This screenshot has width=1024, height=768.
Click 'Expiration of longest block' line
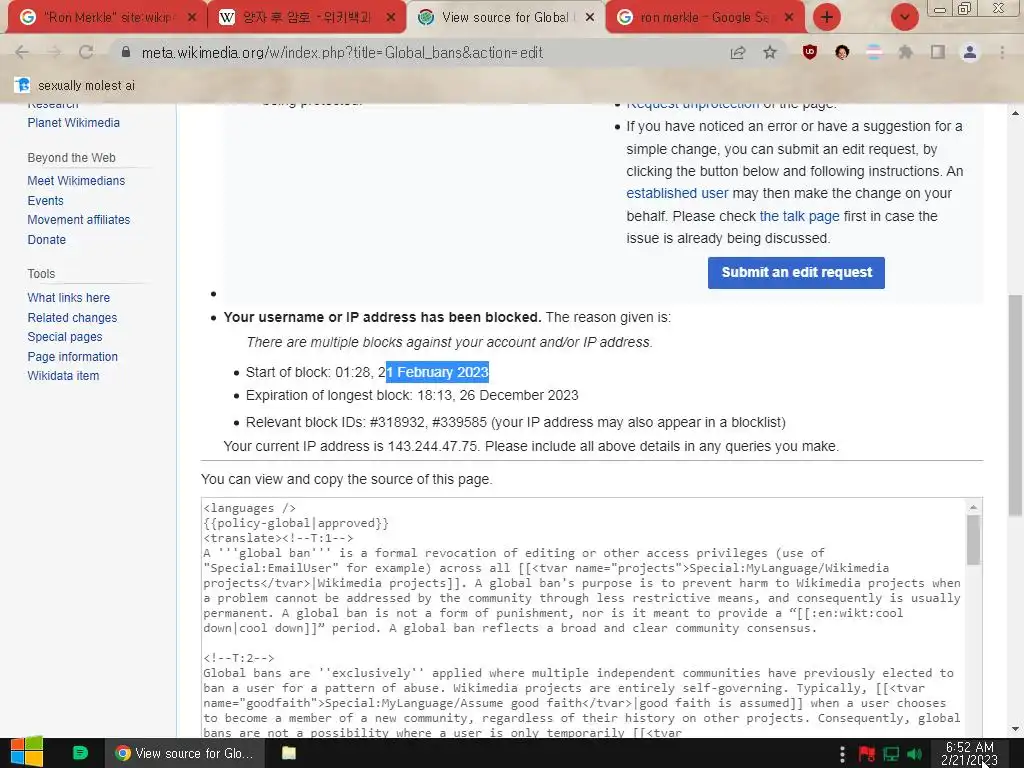click(x=412, y=396)
